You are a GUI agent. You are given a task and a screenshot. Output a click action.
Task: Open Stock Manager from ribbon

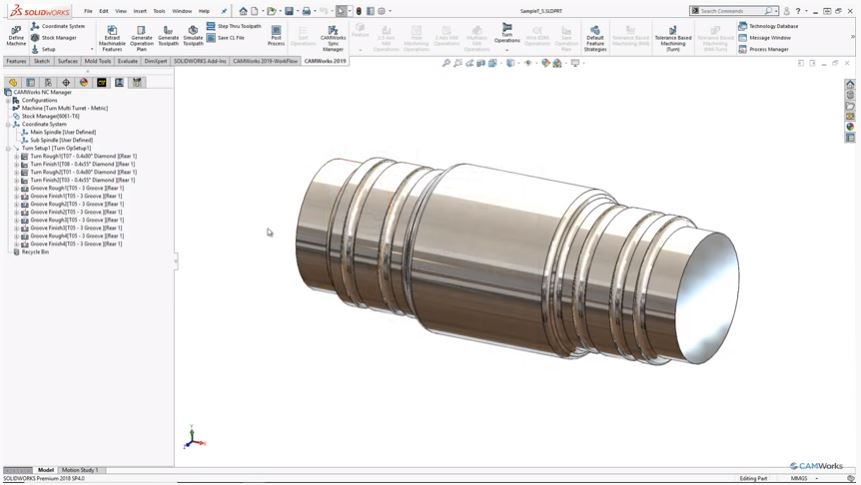coord(53,38)
